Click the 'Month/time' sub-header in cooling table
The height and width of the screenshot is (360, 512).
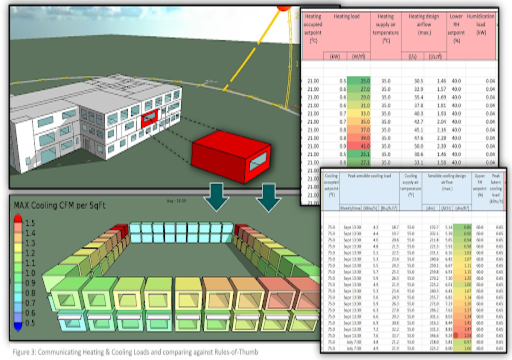pyautogui.click(x=350, y=208)
